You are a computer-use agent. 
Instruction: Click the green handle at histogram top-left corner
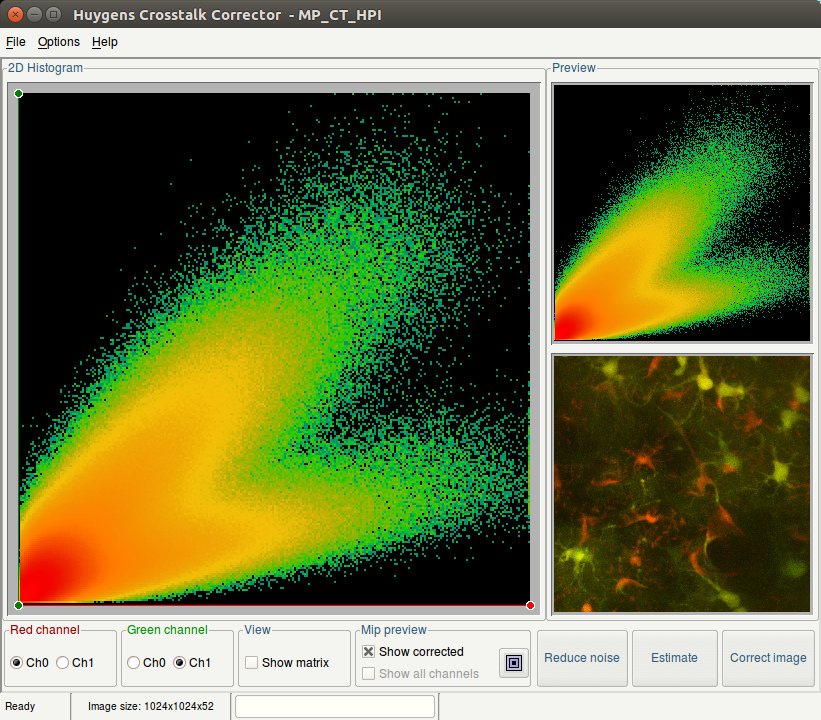[19, 94]
